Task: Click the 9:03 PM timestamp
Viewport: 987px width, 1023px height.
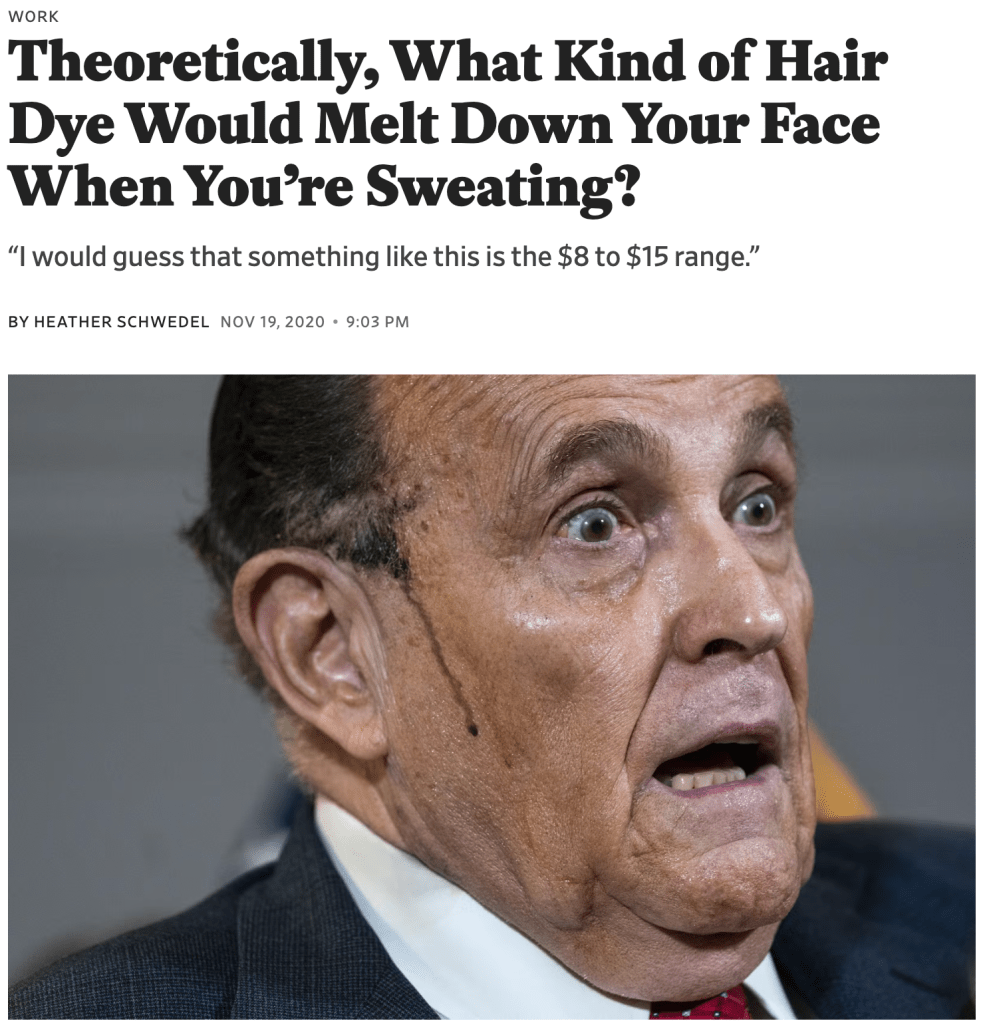Action: 377,322
